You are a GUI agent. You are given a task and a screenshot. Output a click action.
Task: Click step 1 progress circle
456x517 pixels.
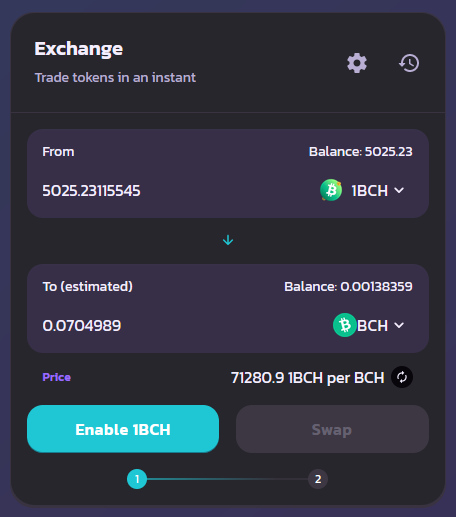click(137, 479)
